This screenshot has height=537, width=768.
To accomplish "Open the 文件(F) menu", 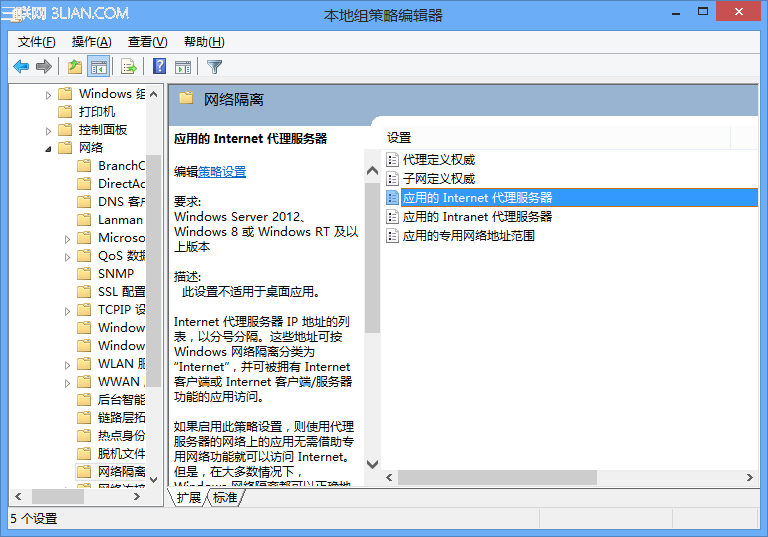I will click(36, 42).
